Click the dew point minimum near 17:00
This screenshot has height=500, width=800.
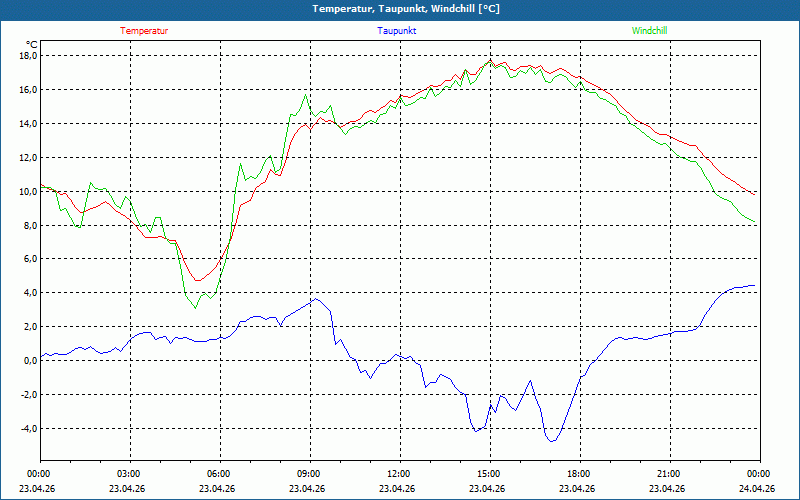point(551,441)
